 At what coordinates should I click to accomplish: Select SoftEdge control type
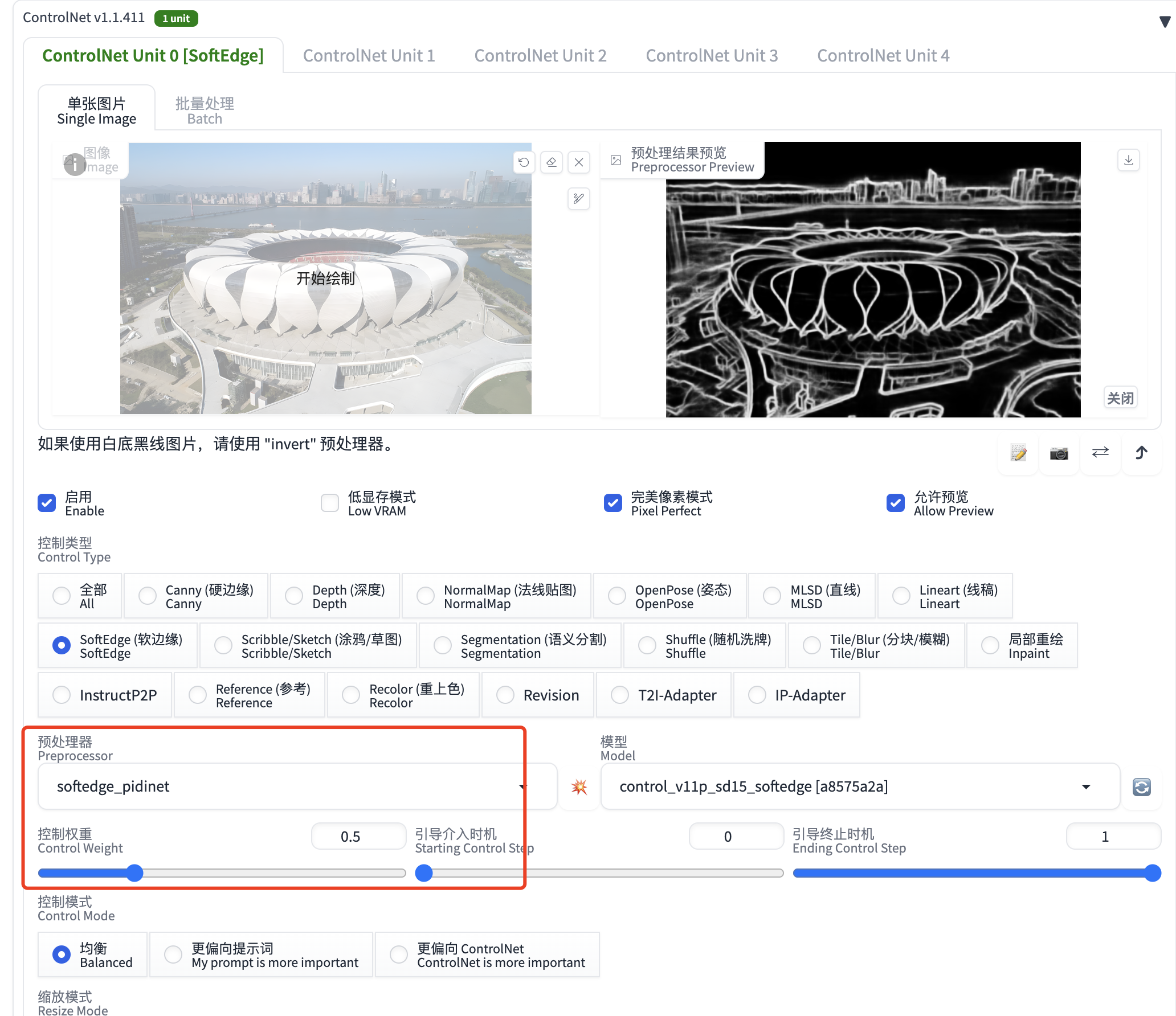click(117, 645)
